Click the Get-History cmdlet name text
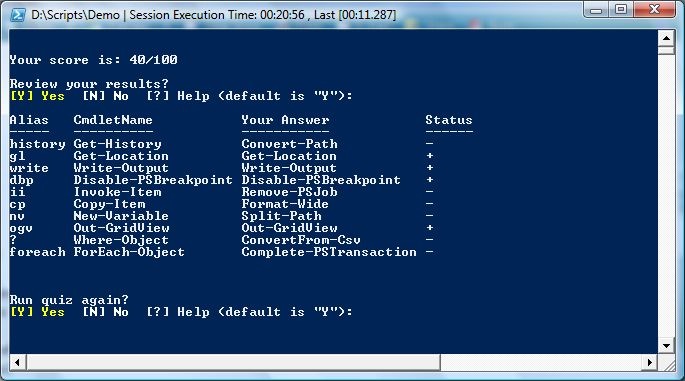Screen dimensions: 685x381 118,144
